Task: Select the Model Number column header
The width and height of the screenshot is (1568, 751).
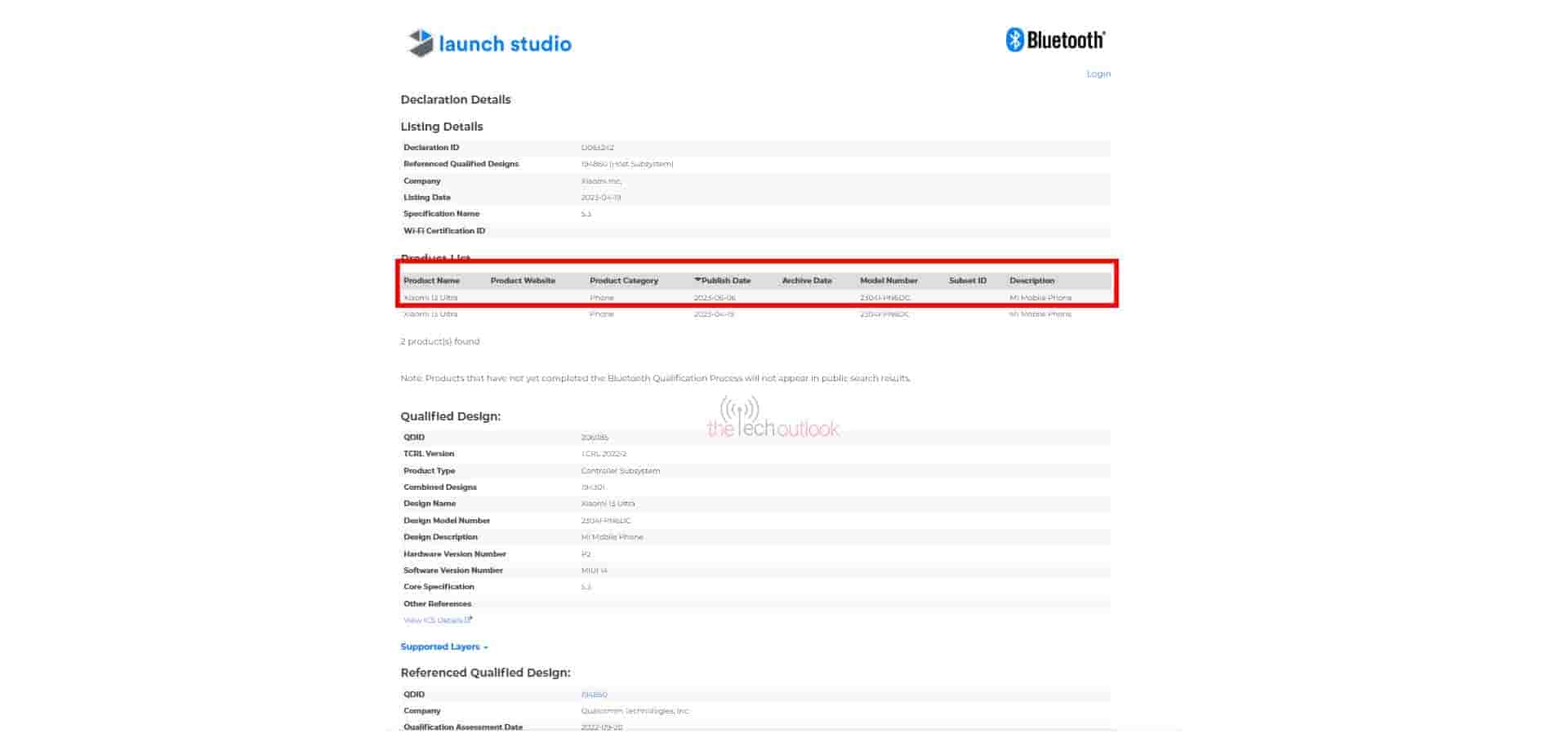Action: click(x=889, y=280)
